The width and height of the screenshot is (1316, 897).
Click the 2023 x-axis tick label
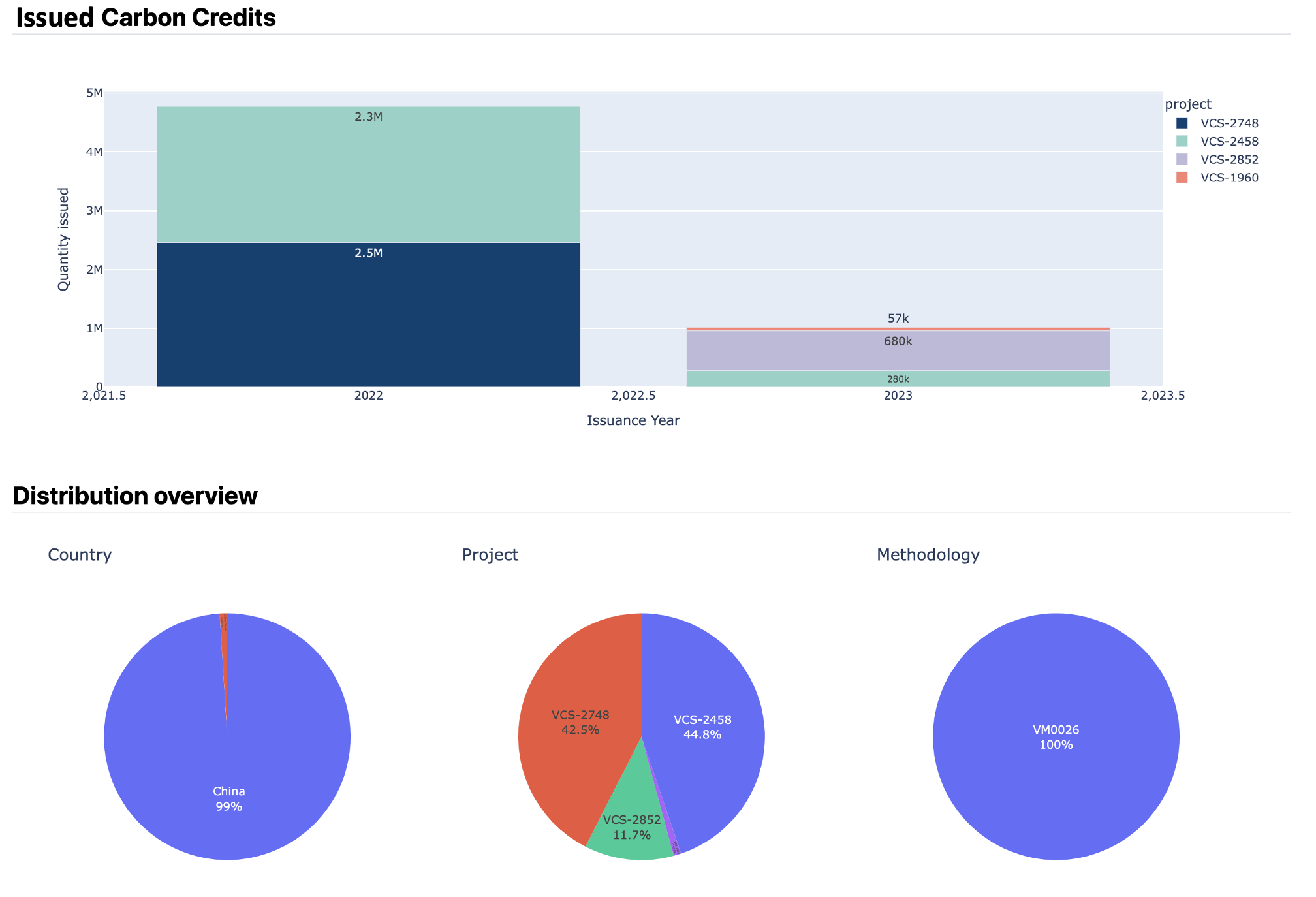898,396
